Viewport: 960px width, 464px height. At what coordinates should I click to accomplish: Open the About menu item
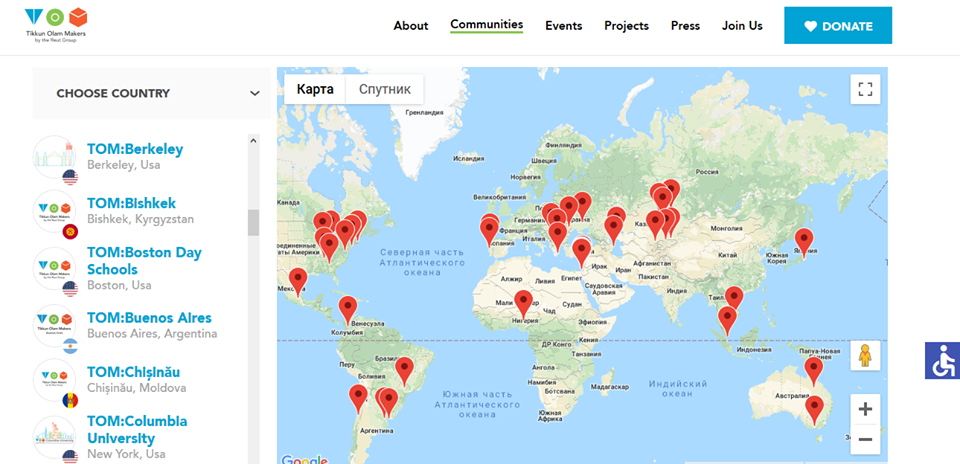point(411,26)
